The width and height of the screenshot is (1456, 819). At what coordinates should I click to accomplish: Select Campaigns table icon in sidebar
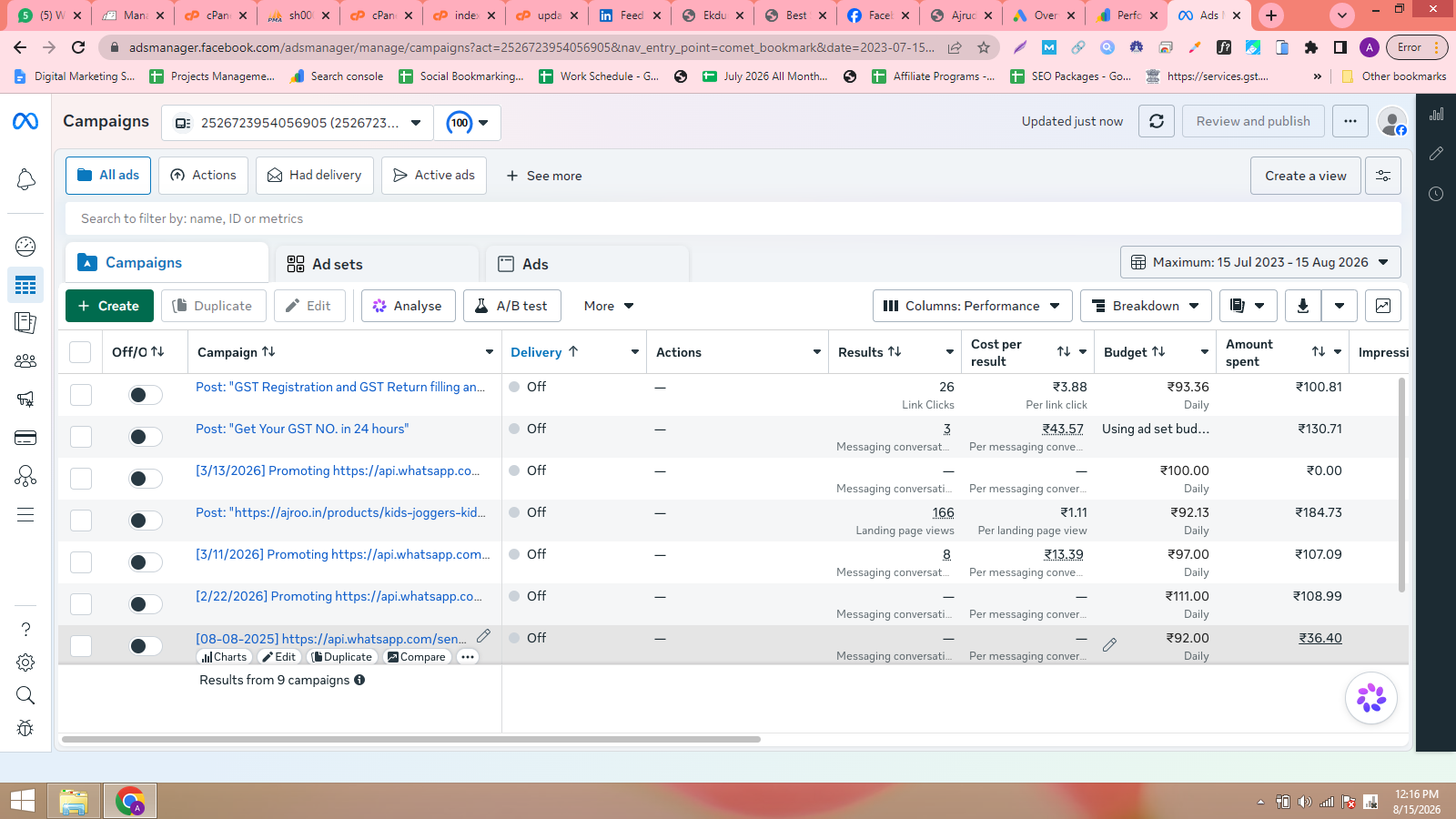click(25, 286)
